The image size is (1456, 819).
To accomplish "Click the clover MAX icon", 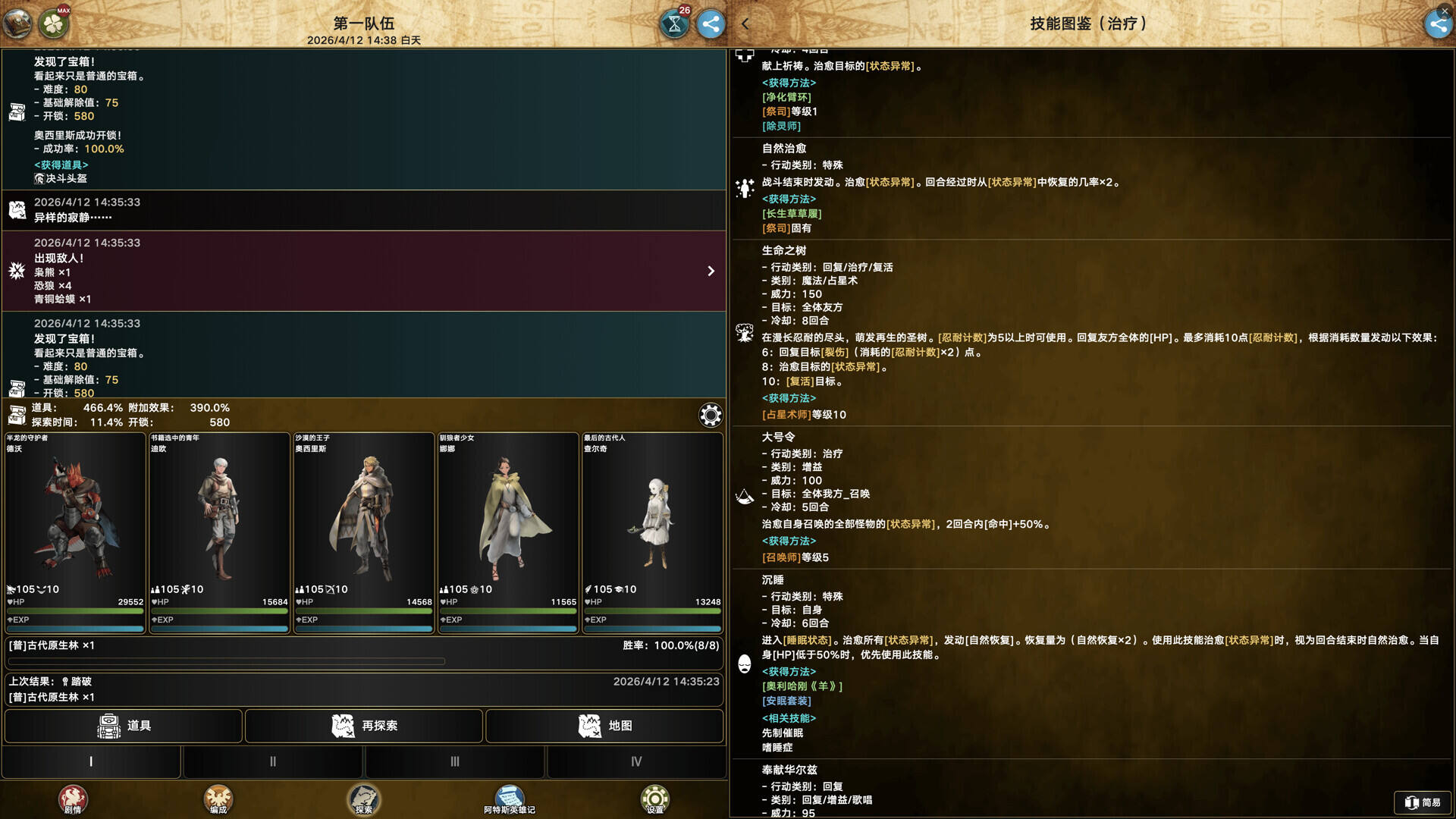I will [x=54, y=24].
